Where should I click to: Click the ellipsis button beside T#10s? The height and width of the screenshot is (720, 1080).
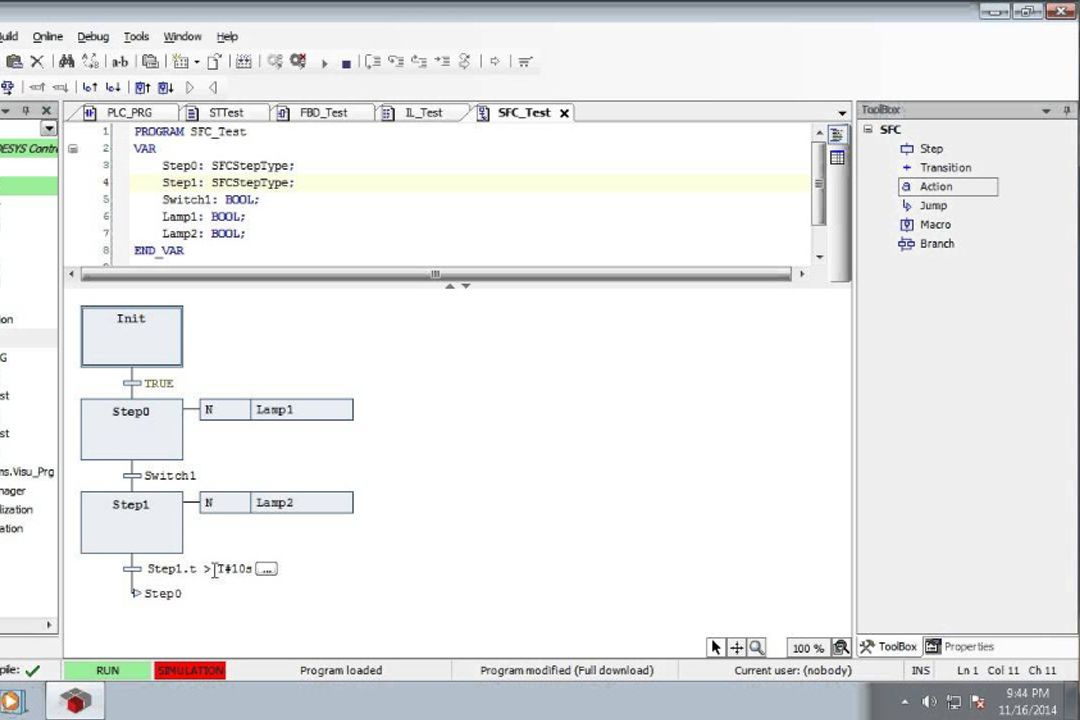pos(267,569)
